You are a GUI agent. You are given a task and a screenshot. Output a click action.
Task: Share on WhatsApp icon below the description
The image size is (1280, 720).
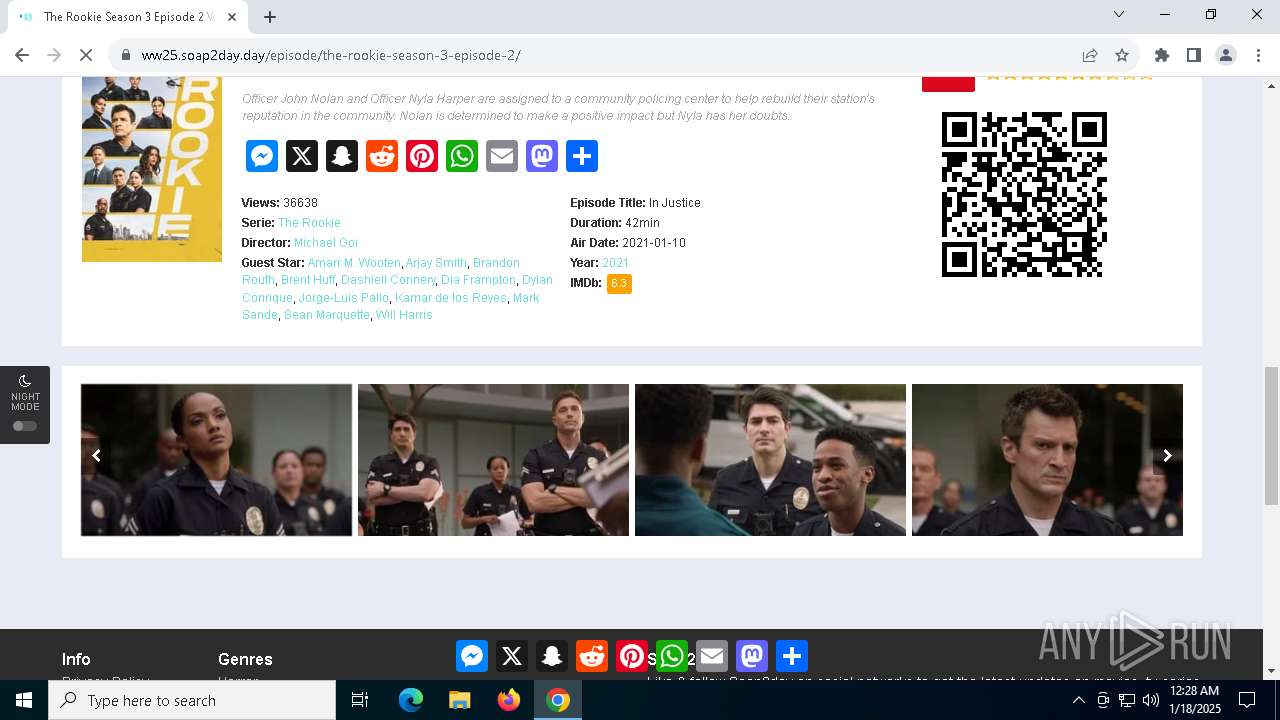coord(462,156)
